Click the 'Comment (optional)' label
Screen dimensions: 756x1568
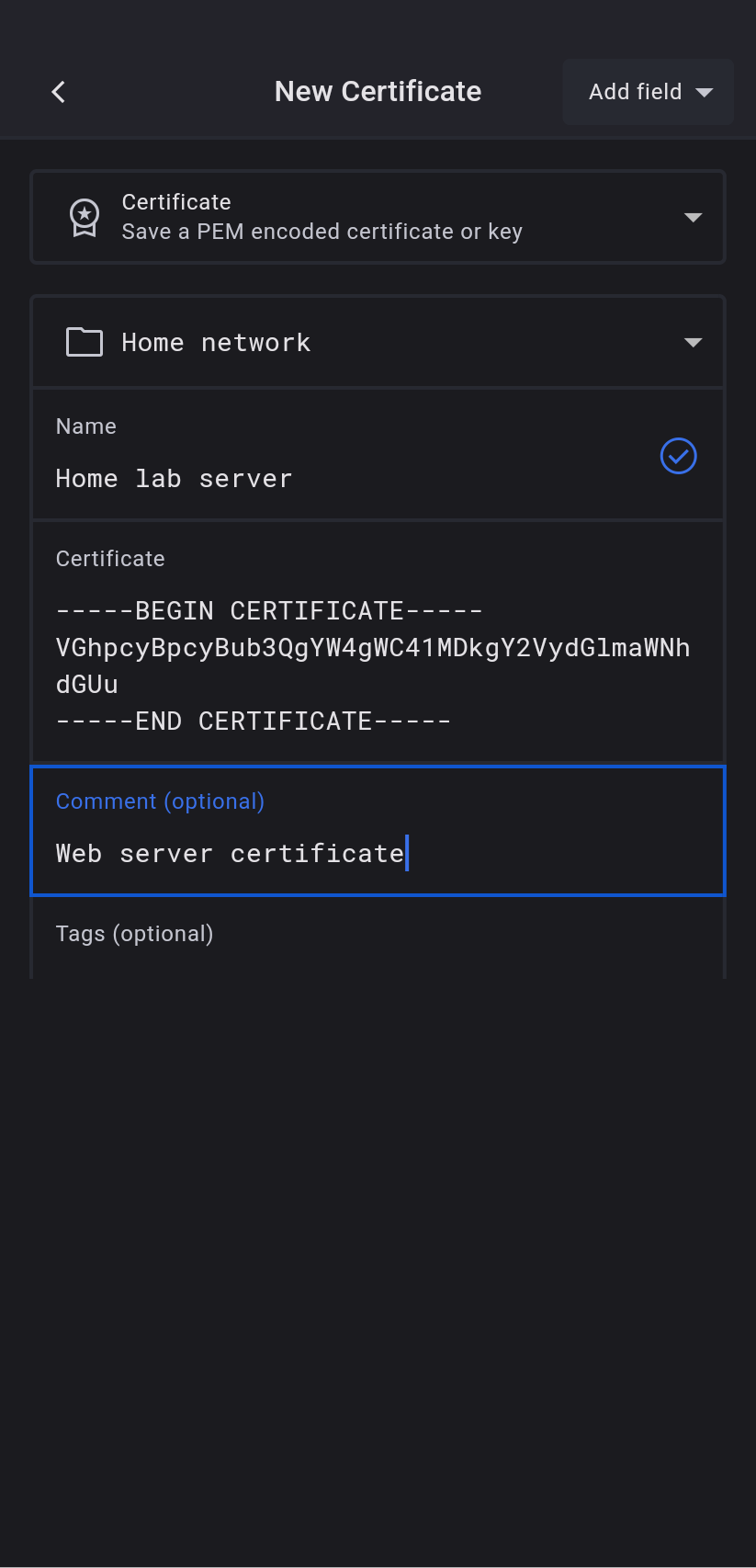pos(160,801)
